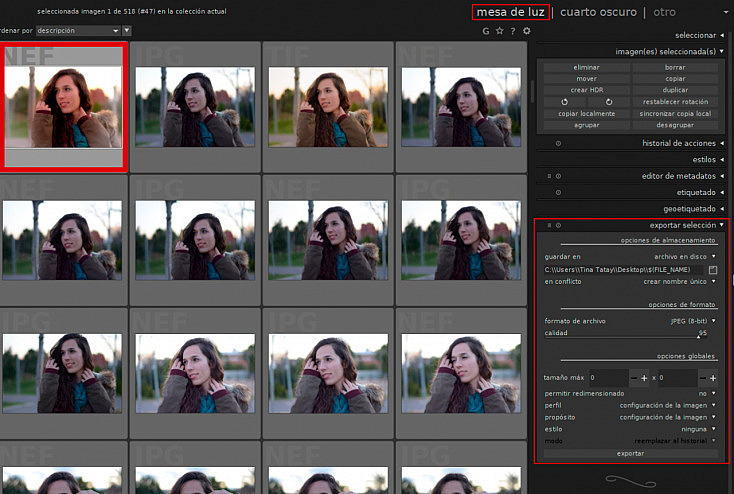
Task: Click the eliminar button
Action: pyautogui.click(x=587, y=67)
